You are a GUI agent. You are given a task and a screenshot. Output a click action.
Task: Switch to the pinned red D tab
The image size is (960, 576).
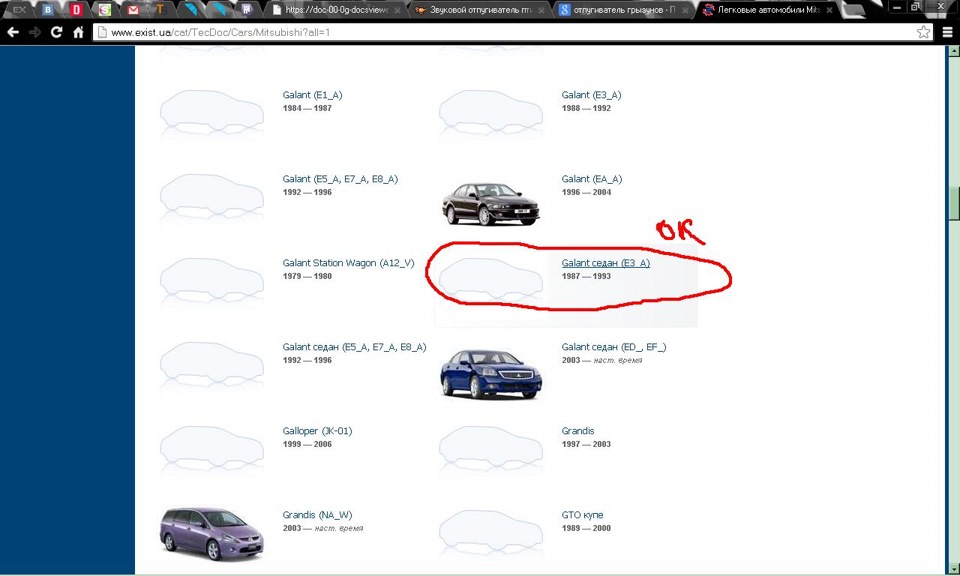[x=76, y=10]
